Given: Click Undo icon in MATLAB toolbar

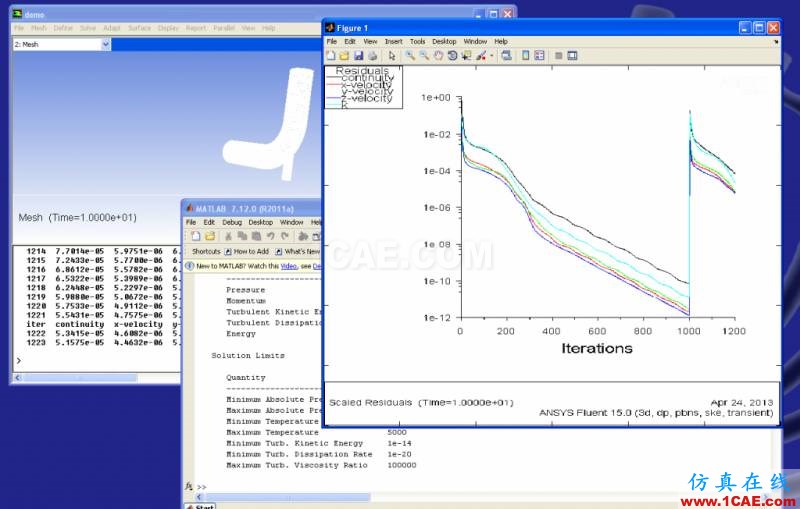Looking at the screenshot, I should click(x=270, y=236).
